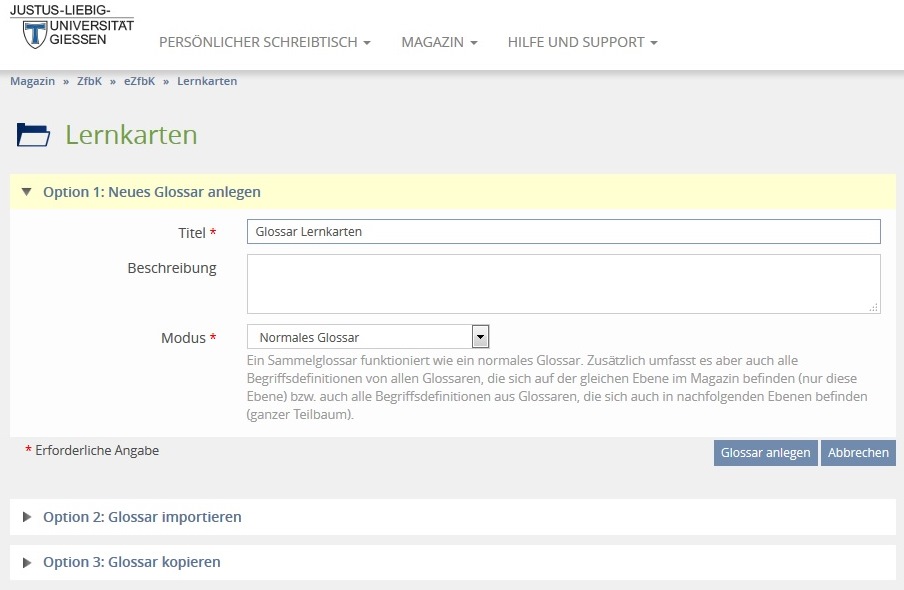Click the blue folder icon beside Lernkarten
Screen dimensions: 904x590
click(x=33, y=135)
